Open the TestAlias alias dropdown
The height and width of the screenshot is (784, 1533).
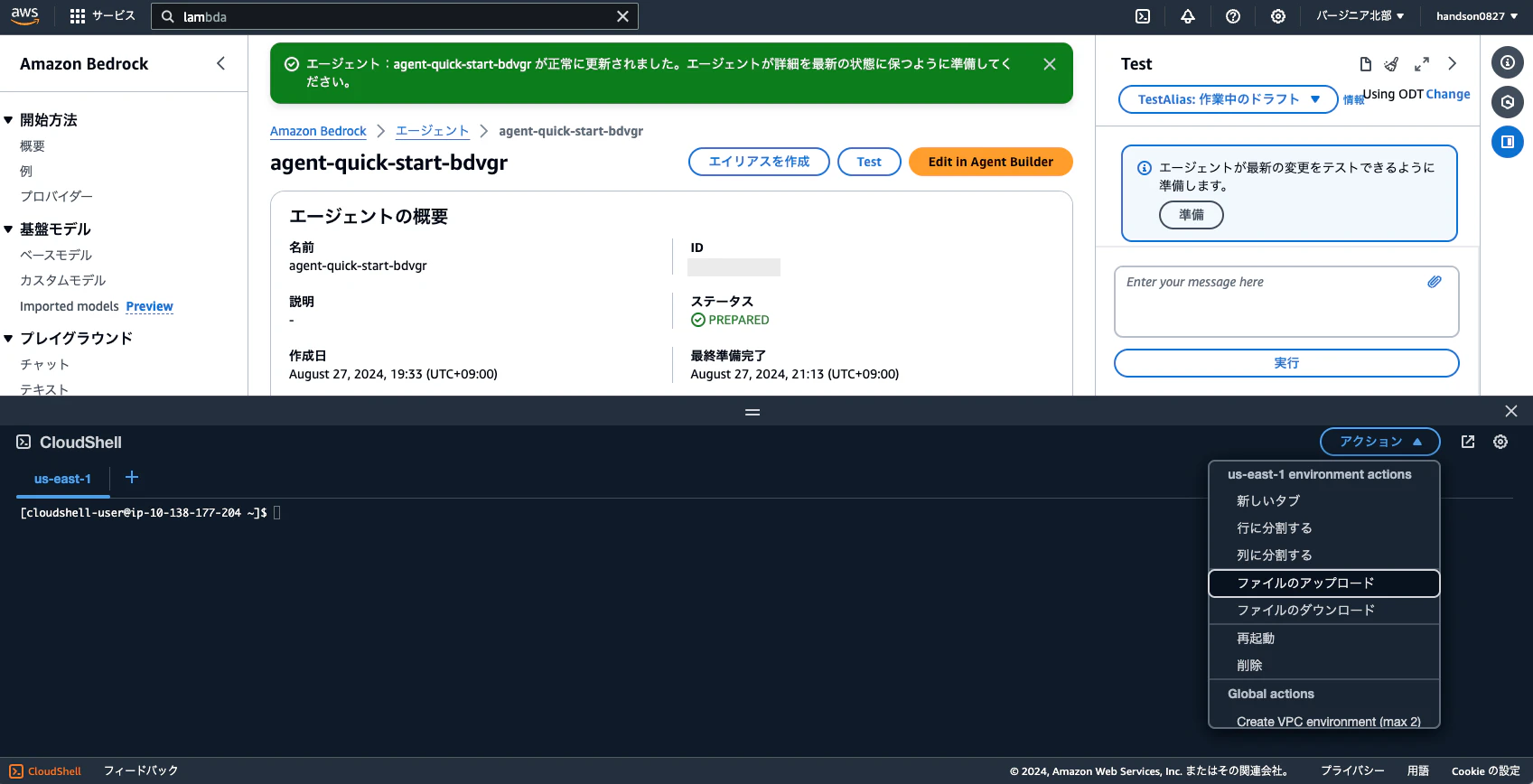1228,99
